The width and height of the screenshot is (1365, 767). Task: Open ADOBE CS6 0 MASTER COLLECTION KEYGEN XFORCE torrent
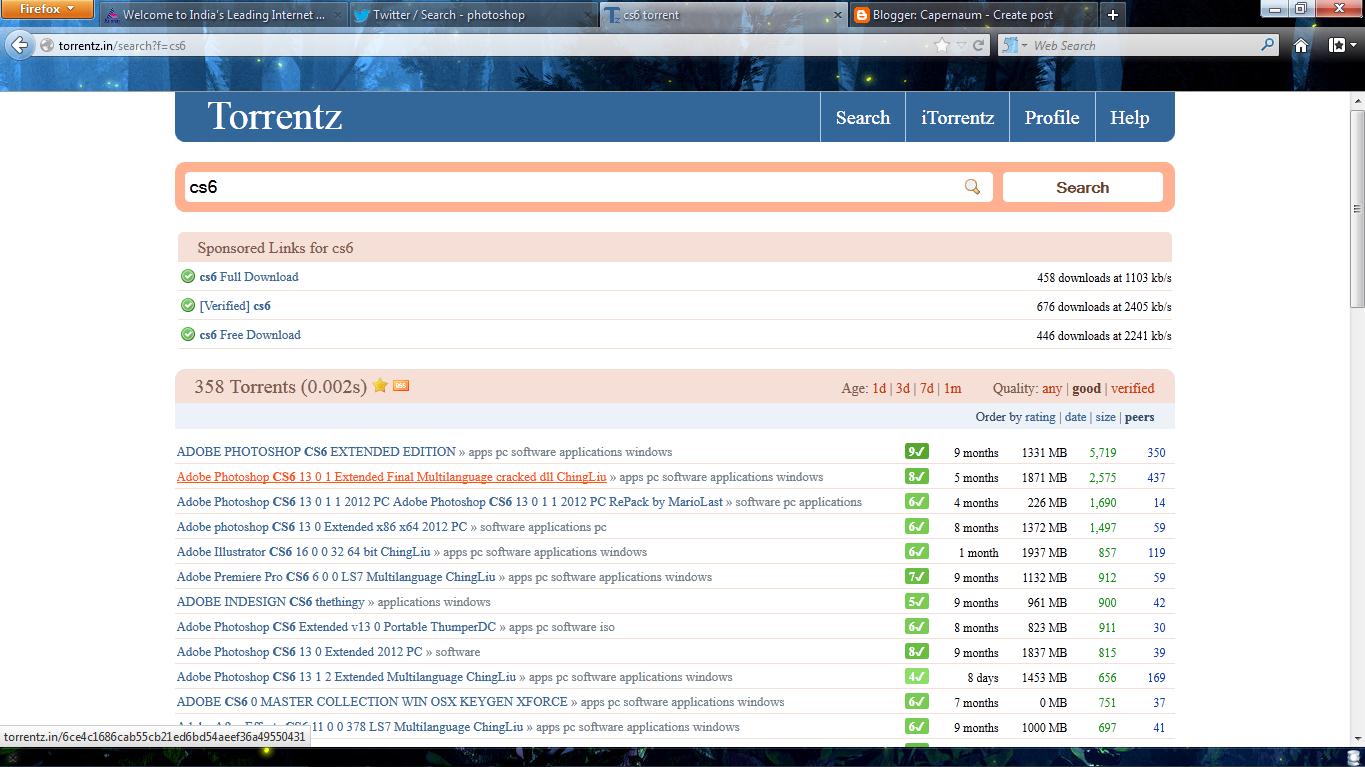(372, 702)
